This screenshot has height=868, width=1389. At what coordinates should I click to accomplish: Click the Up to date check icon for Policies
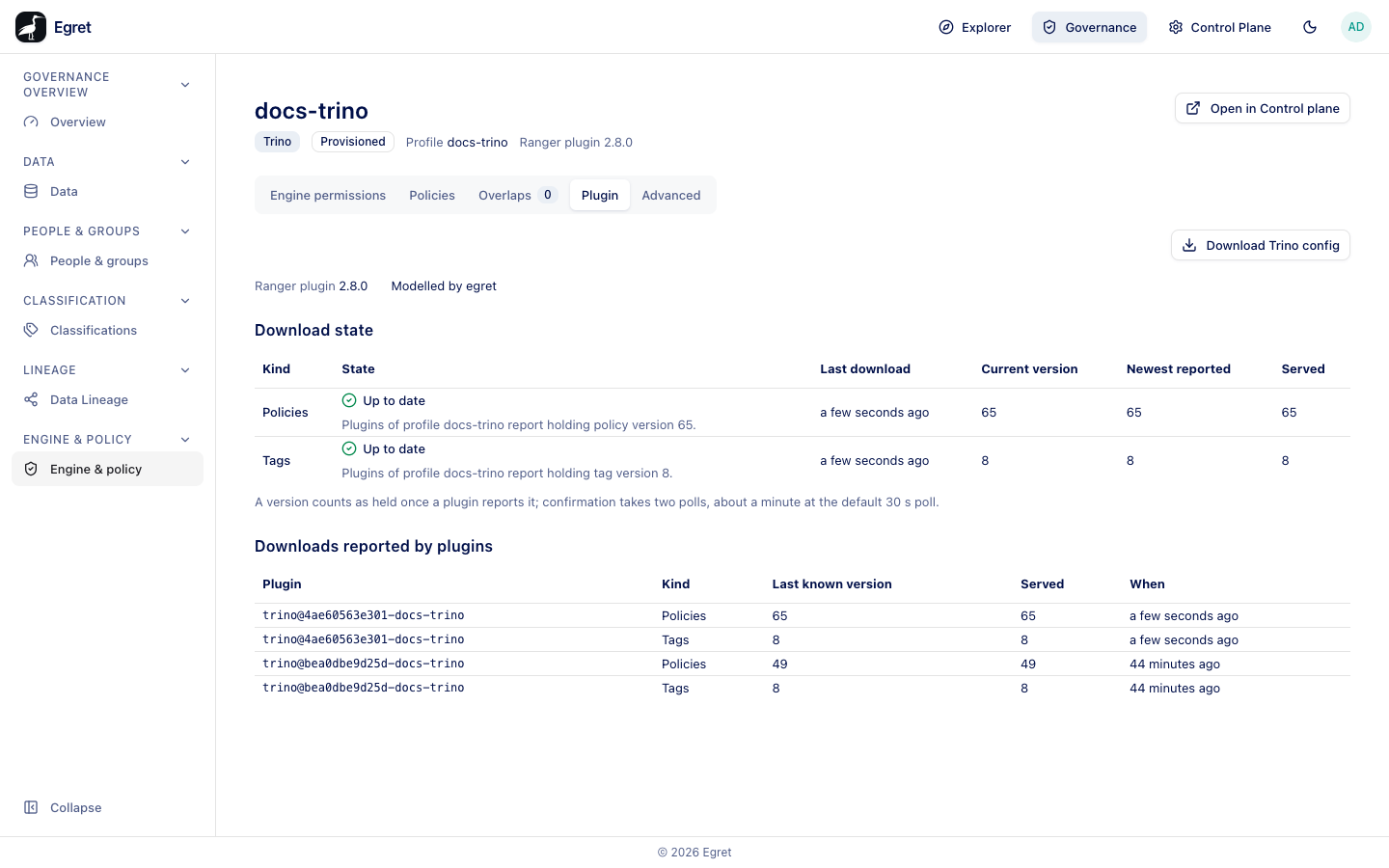tap(349, 400)
